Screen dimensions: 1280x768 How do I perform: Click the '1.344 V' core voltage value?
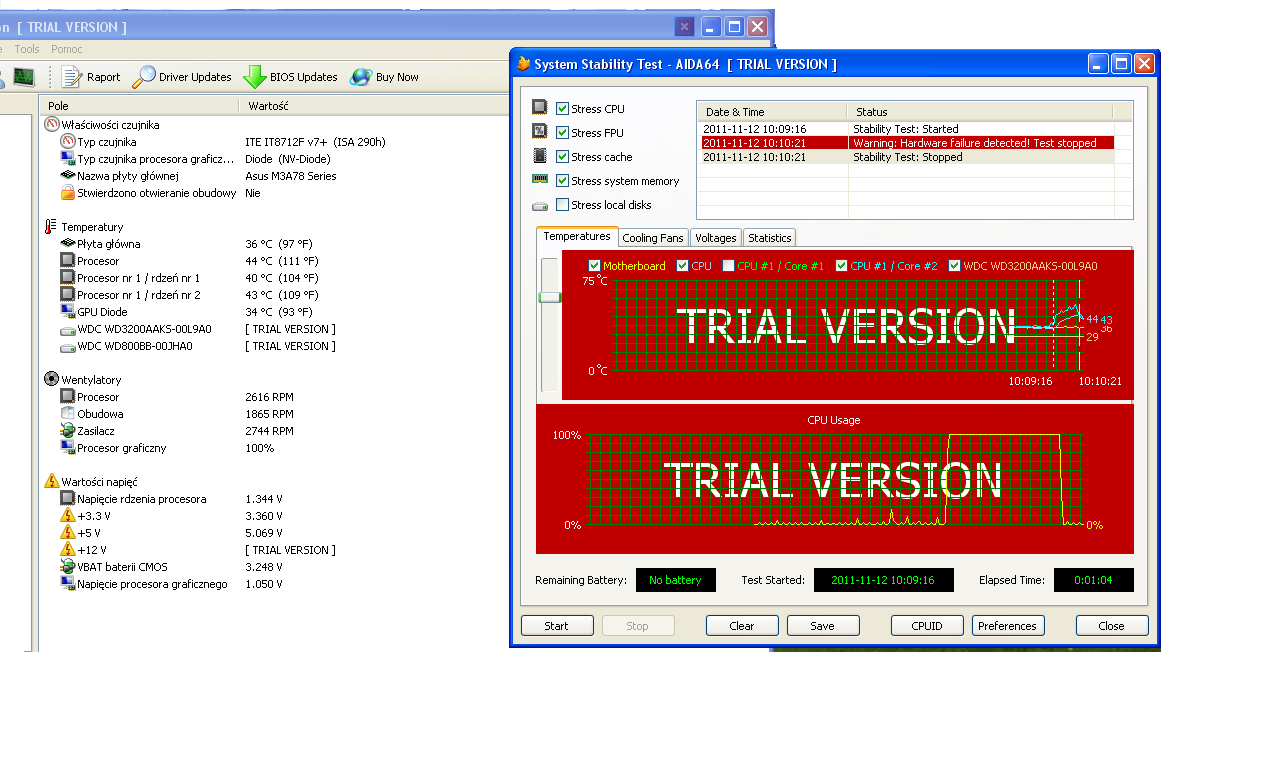264,499
